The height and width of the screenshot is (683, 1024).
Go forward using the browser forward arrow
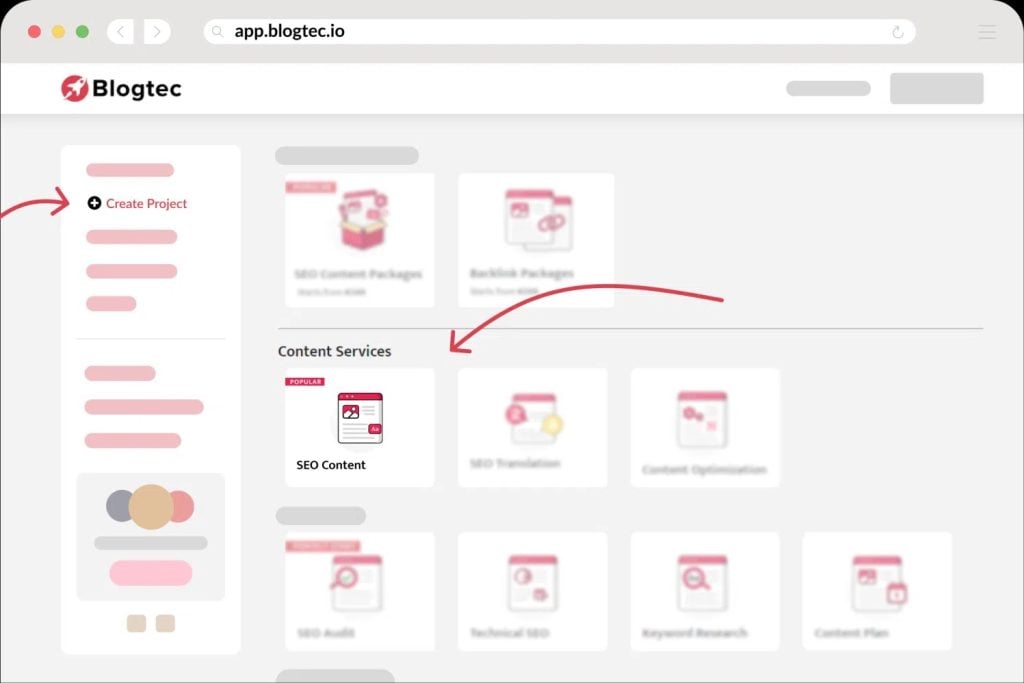tap(157, 31)
